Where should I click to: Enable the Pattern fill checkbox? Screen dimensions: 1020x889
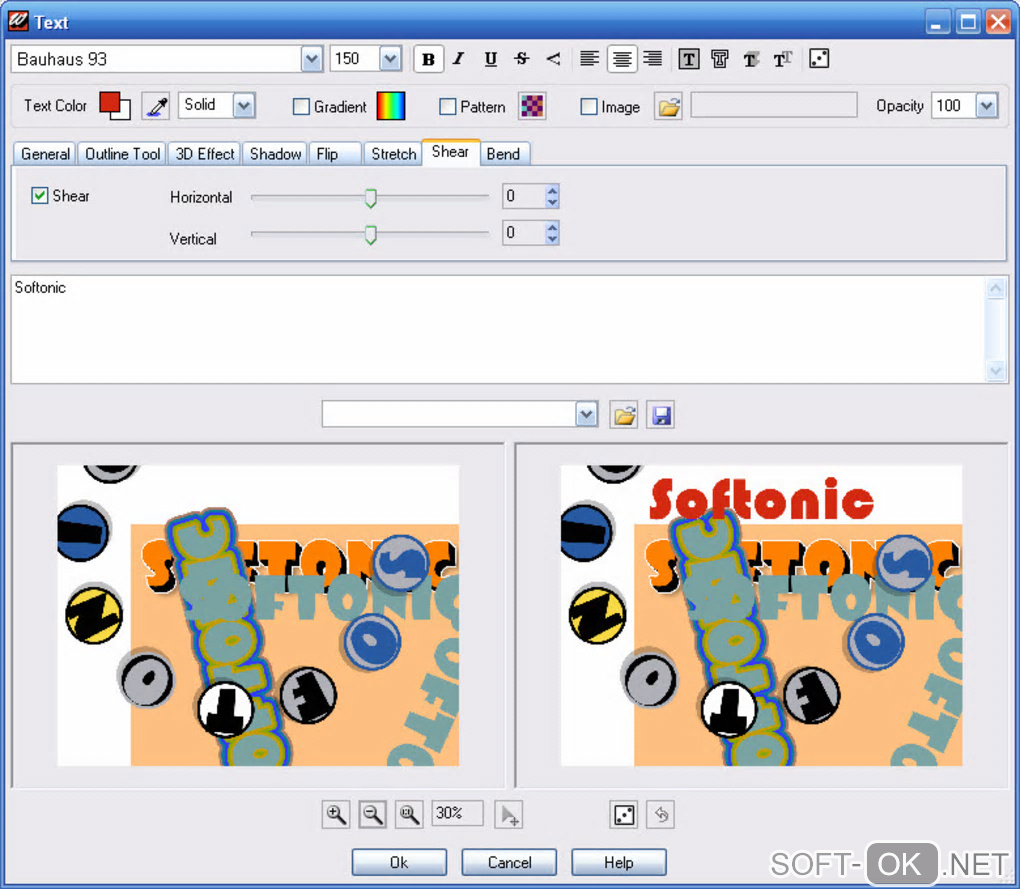[x=448, y=107]
